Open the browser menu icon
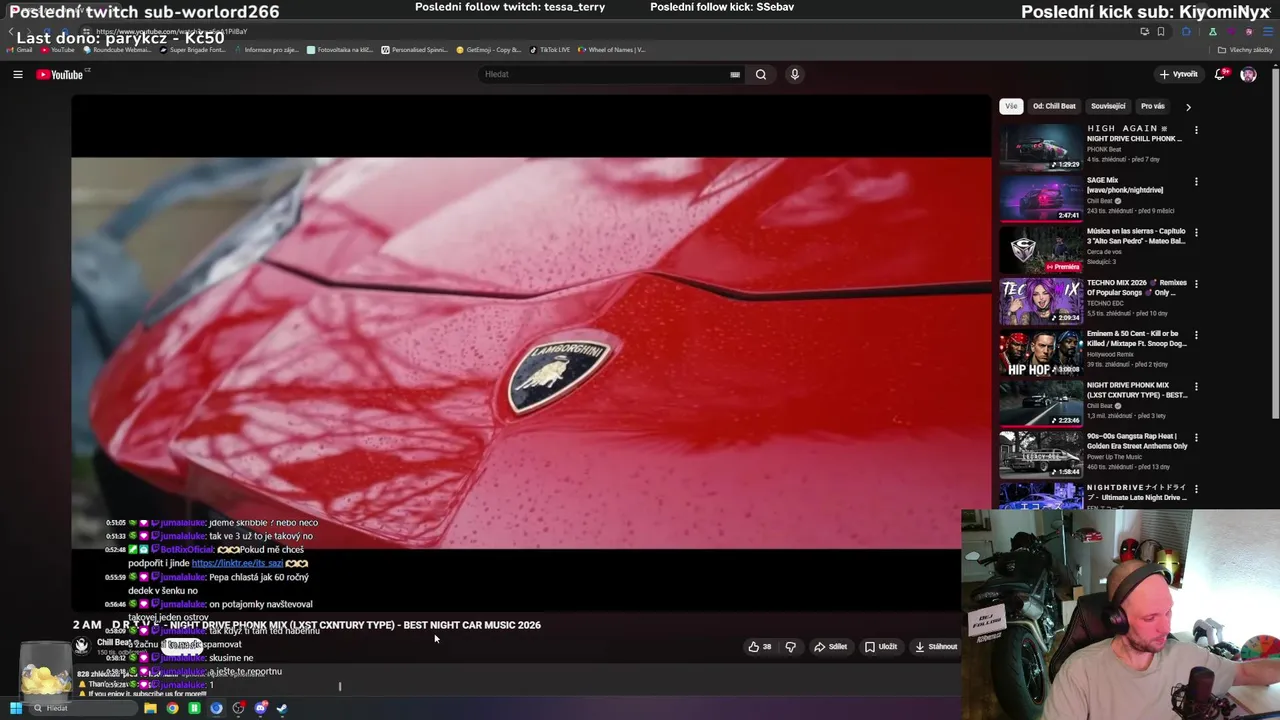 pos(1266,31)
